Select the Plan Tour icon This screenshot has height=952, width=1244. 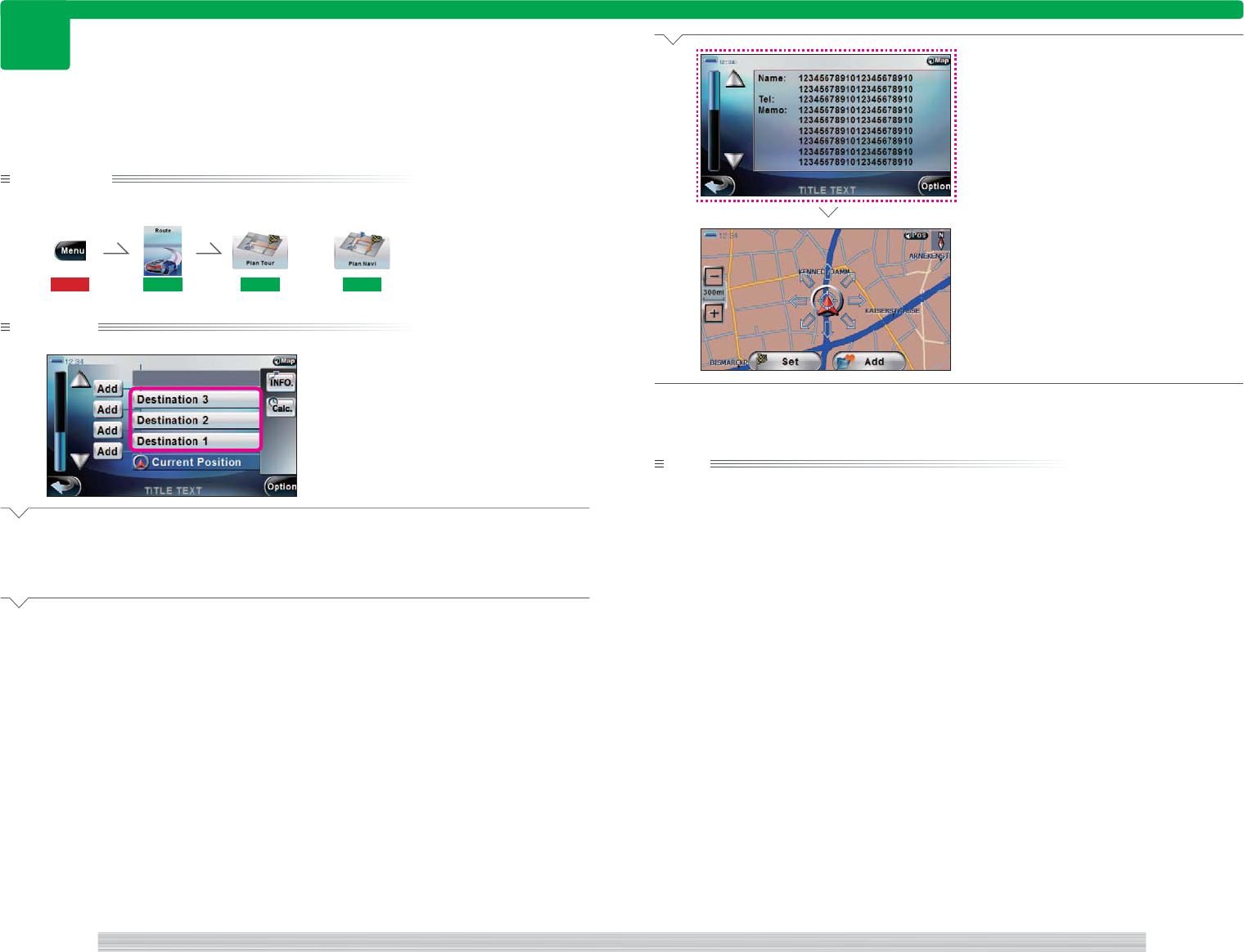(260, 251)
